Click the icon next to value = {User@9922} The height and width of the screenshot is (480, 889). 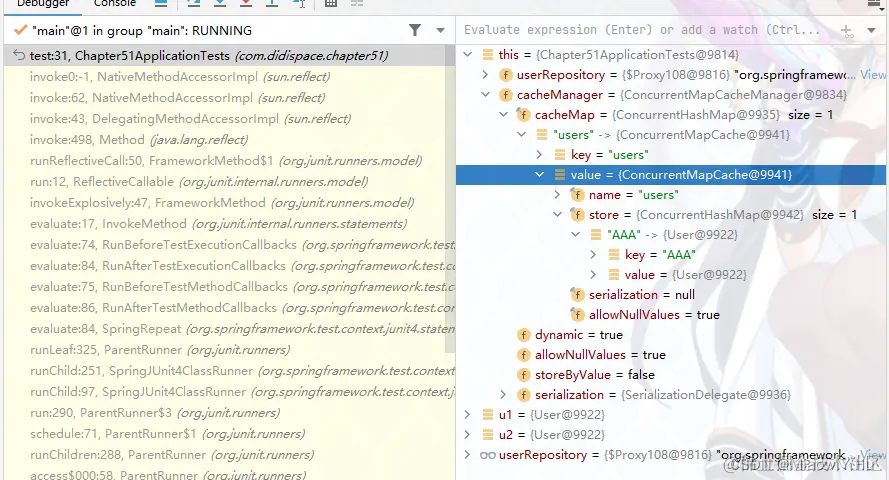pos(613,275)
